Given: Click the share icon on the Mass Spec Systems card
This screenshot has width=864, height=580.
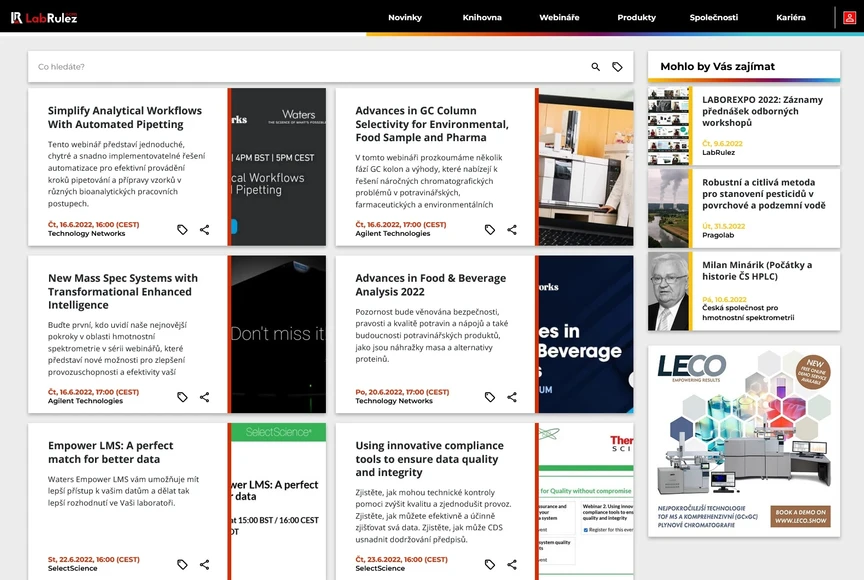Looking at the screenshot, I should [x=205, y=396].
